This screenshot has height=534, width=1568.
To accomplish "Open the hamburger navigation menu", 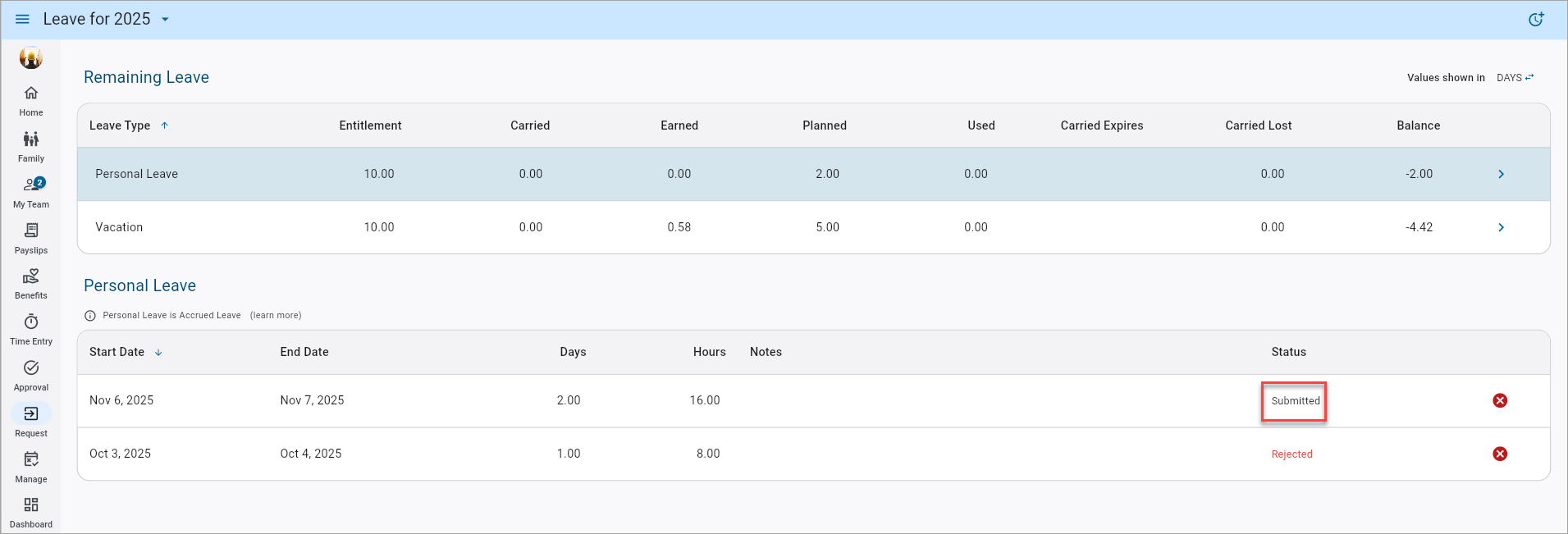I will [22, 19].
